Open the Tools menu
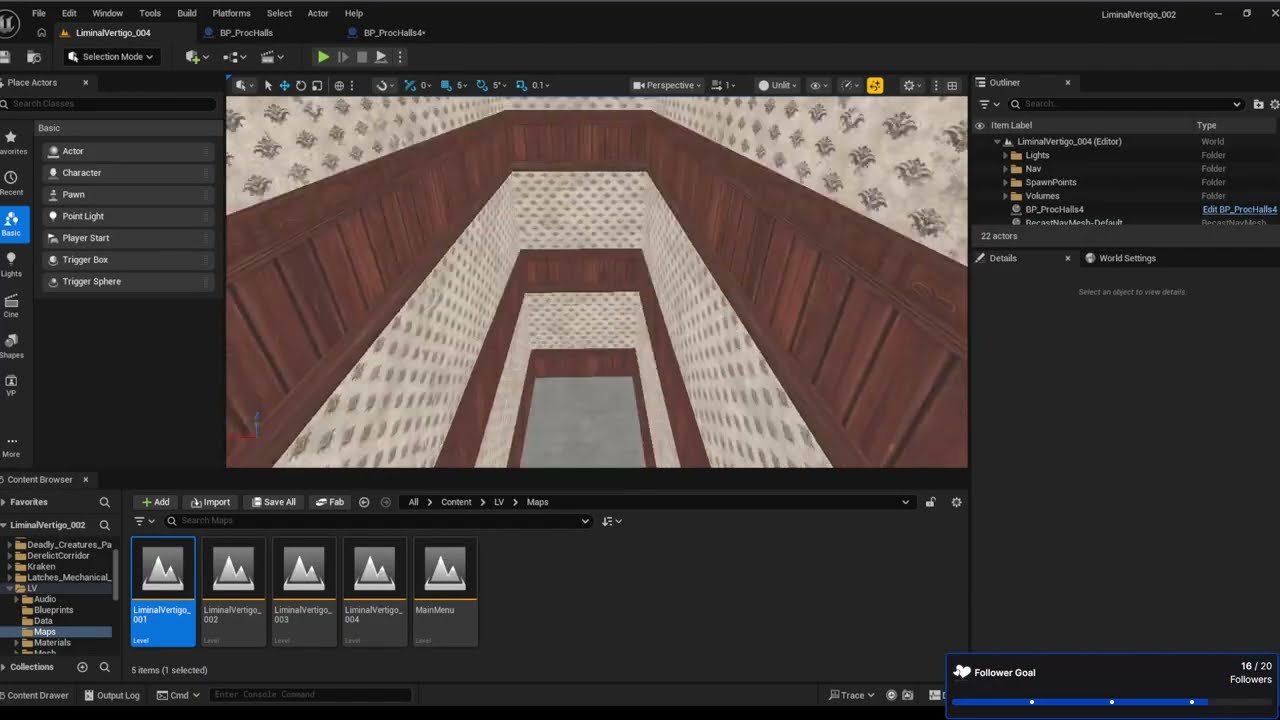Image resolution: width=1280 pixels, height=720 pixels. 150,13
